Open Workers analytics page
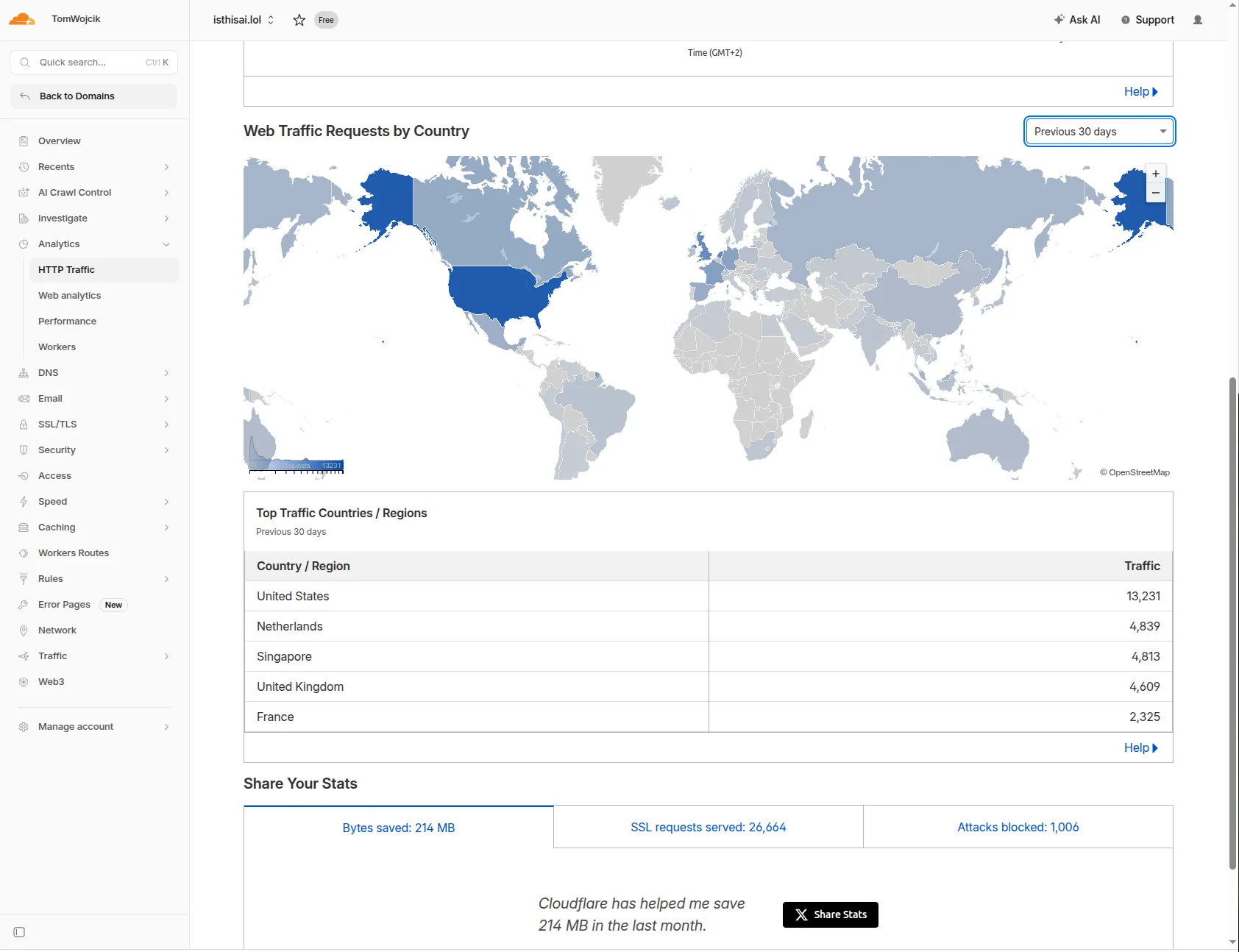Viewport: 1239px width, 952px height. (104, 347)
